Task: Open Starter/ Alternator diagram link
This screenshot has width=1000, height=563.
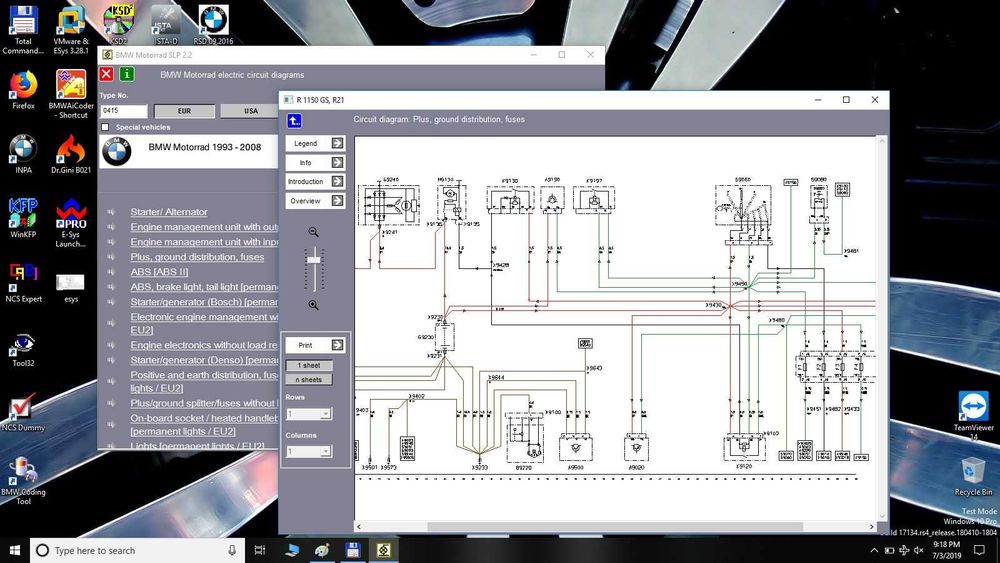Action: point(169,212)
